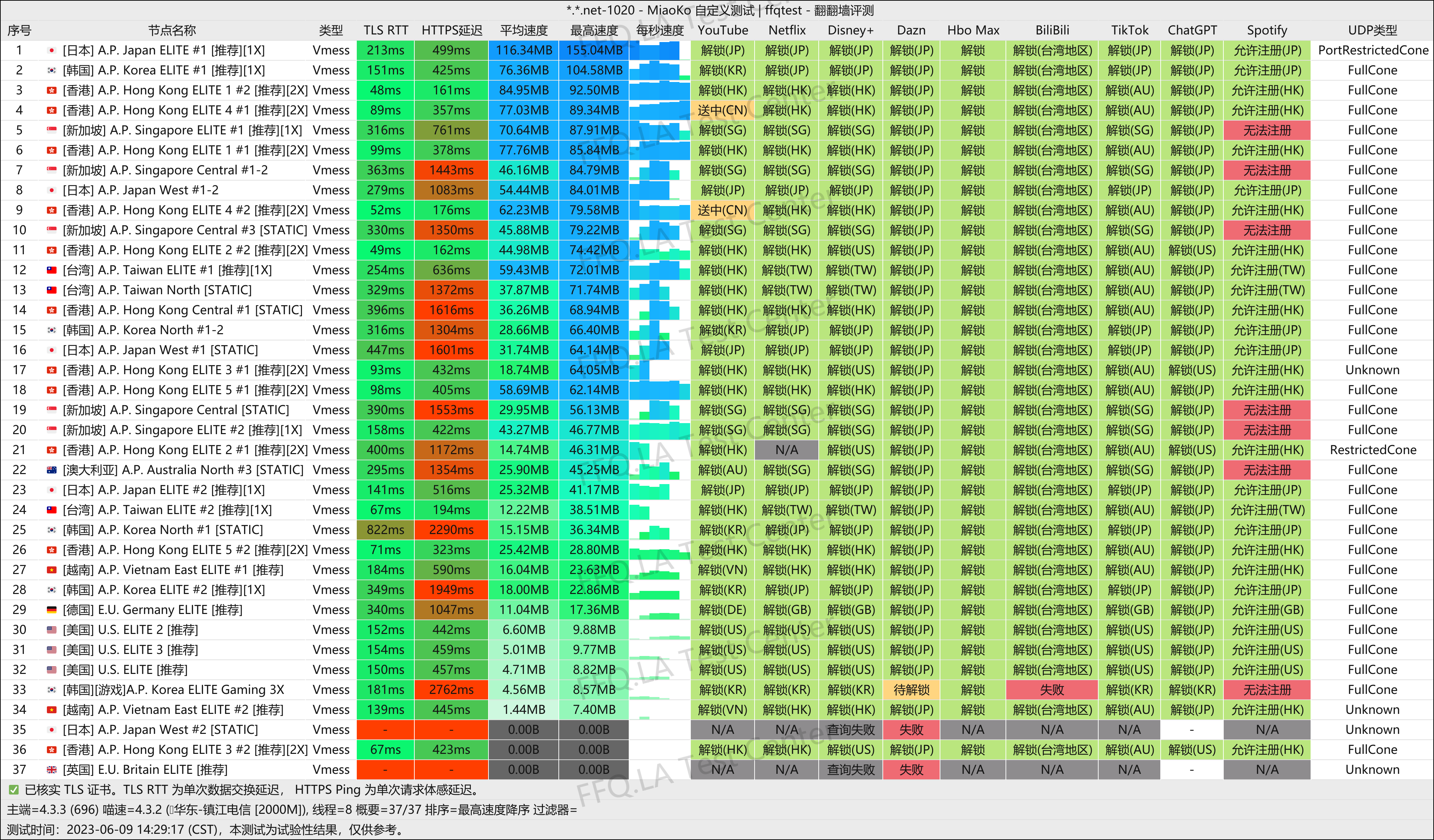The width and height of the screenshot is (1434, 840).
Task: Click the Hong Kong flag beside Hong Kong ELITE 4 #2
Action: (52, 211)
